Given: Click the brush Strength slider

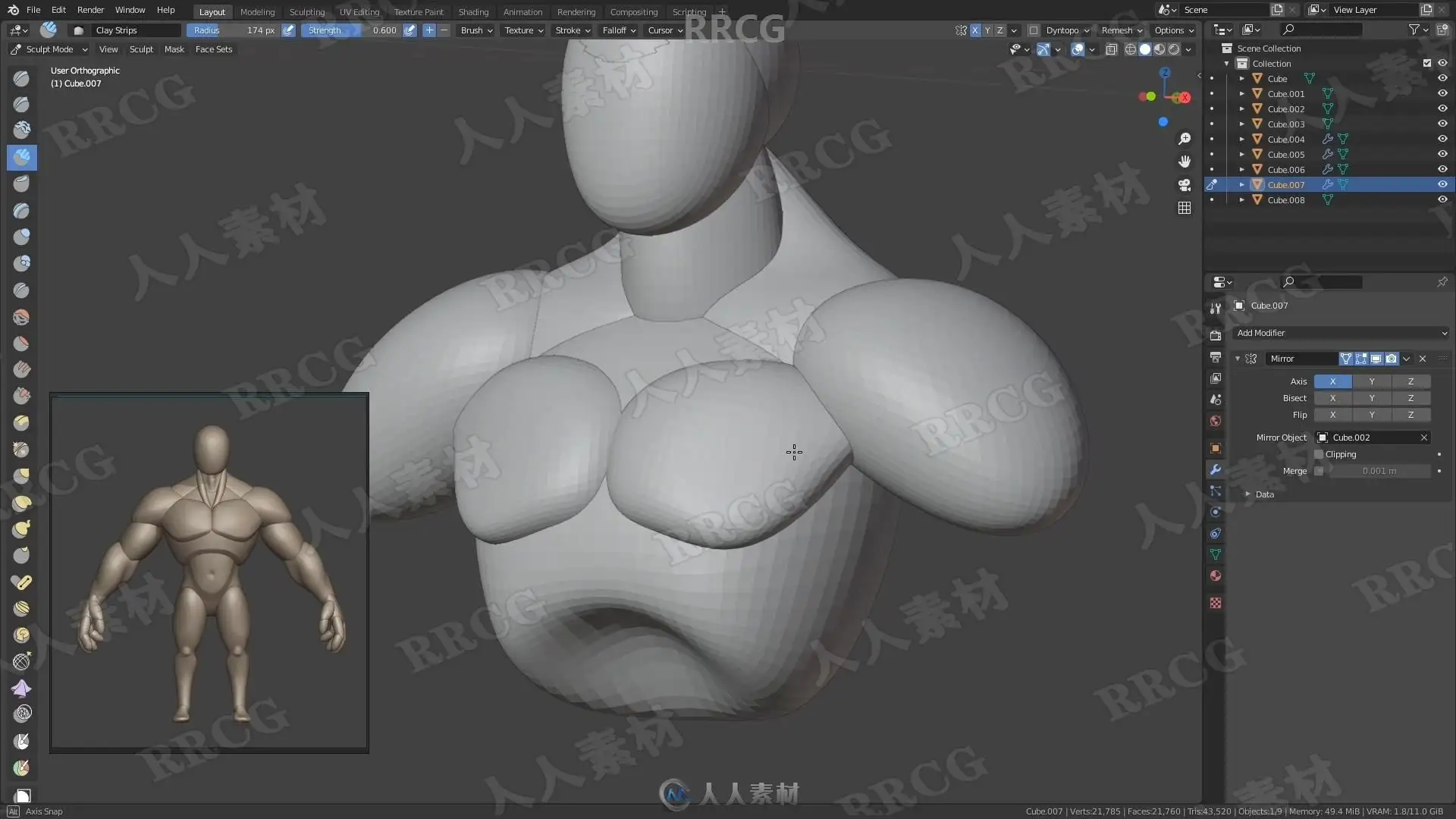Looking at the screenshot, I should pyautogui.click(x=351, y=30).
